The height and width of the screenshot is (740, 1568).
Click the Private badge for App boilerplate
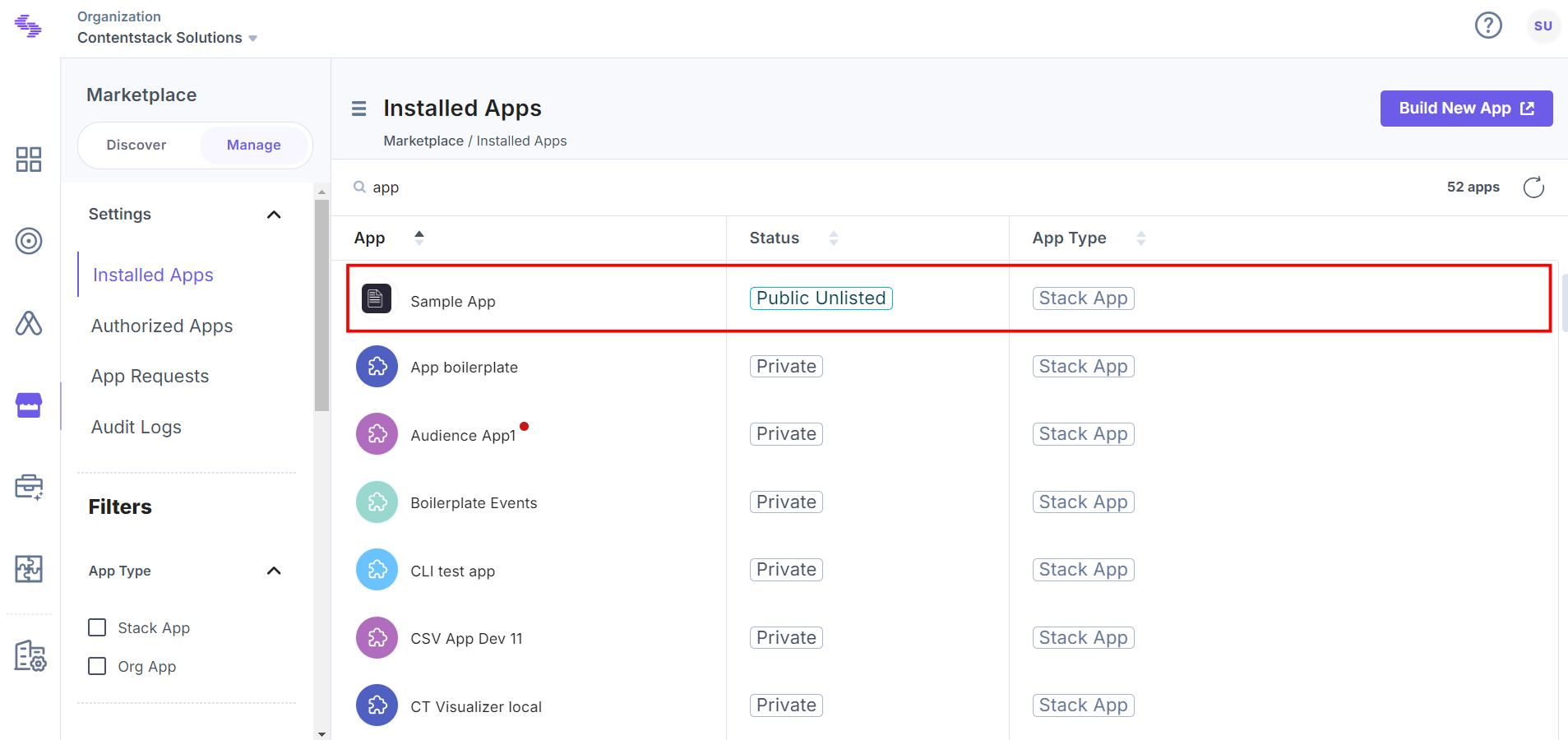(786, 366)
